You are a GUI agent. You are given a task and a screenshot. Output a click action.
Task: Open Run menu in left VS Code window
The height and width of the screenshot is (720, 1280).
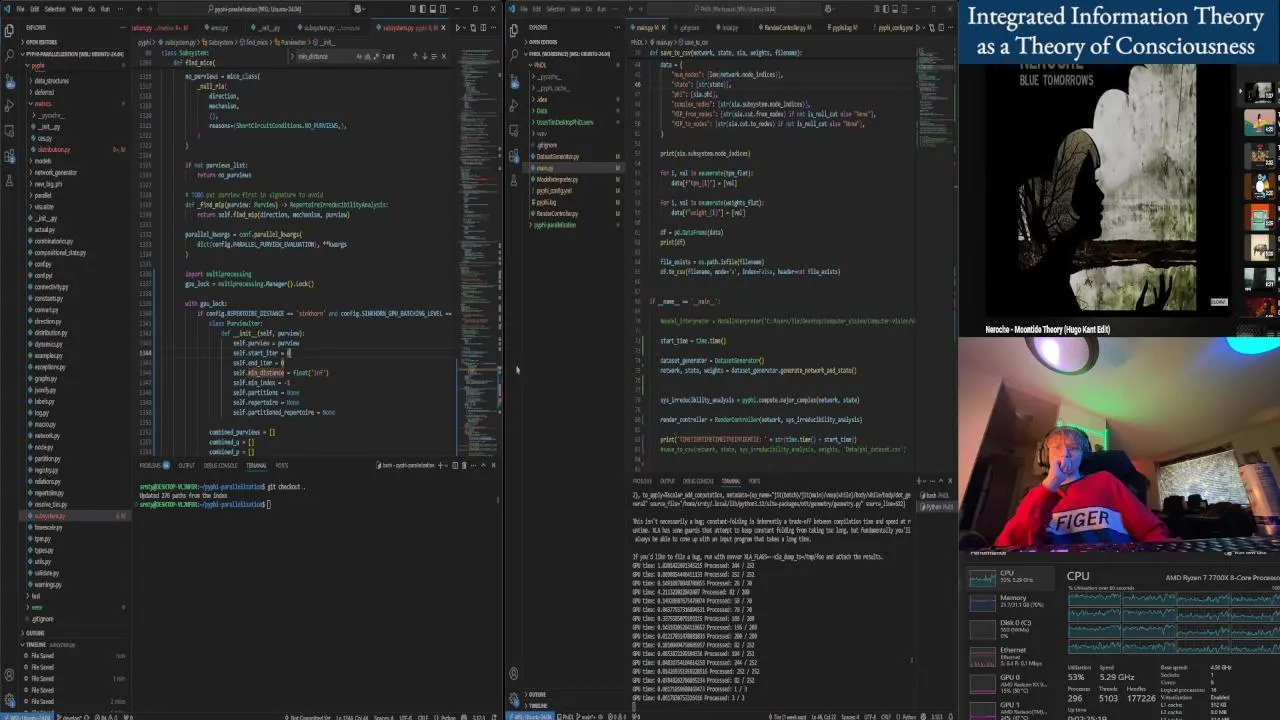105,9
